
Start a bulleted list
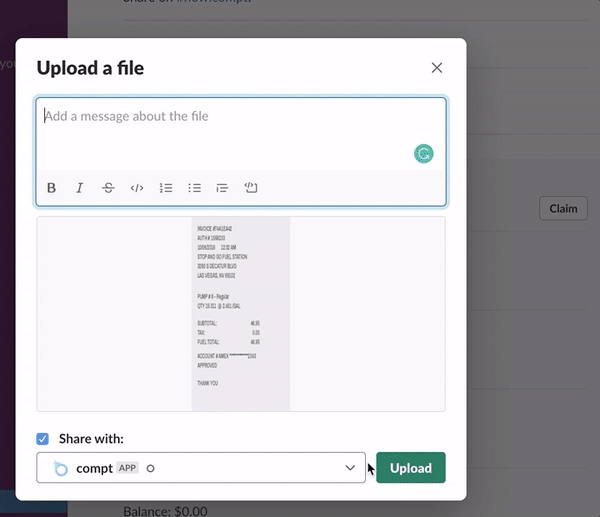(x=194, y=188)
